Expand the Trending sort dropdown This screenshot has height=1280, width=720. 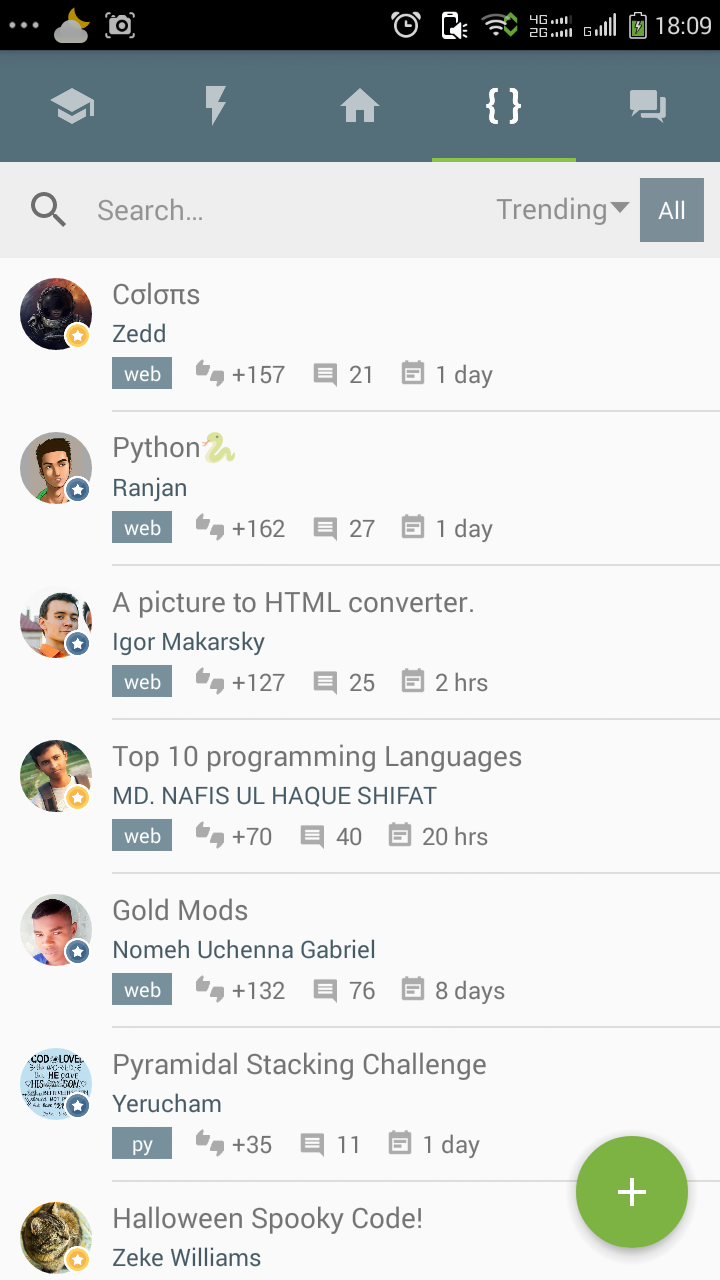tap(562, 209)
